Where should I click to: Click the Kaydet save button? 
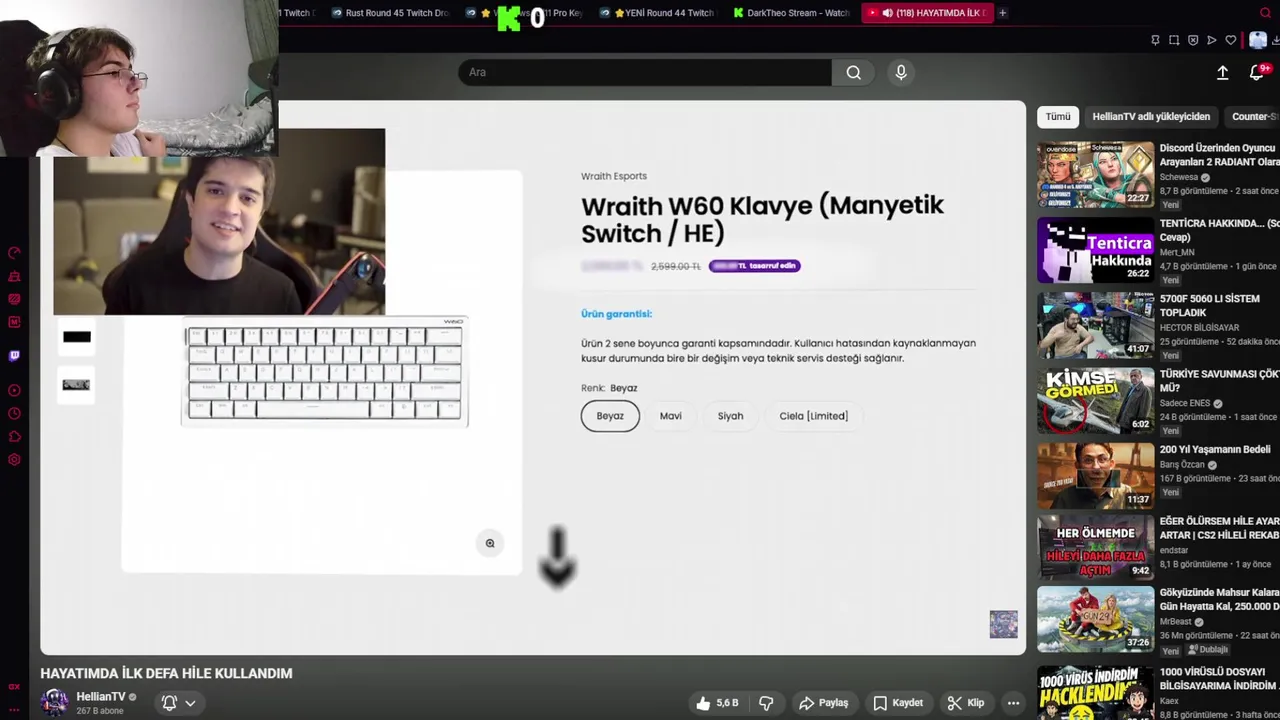898,703
